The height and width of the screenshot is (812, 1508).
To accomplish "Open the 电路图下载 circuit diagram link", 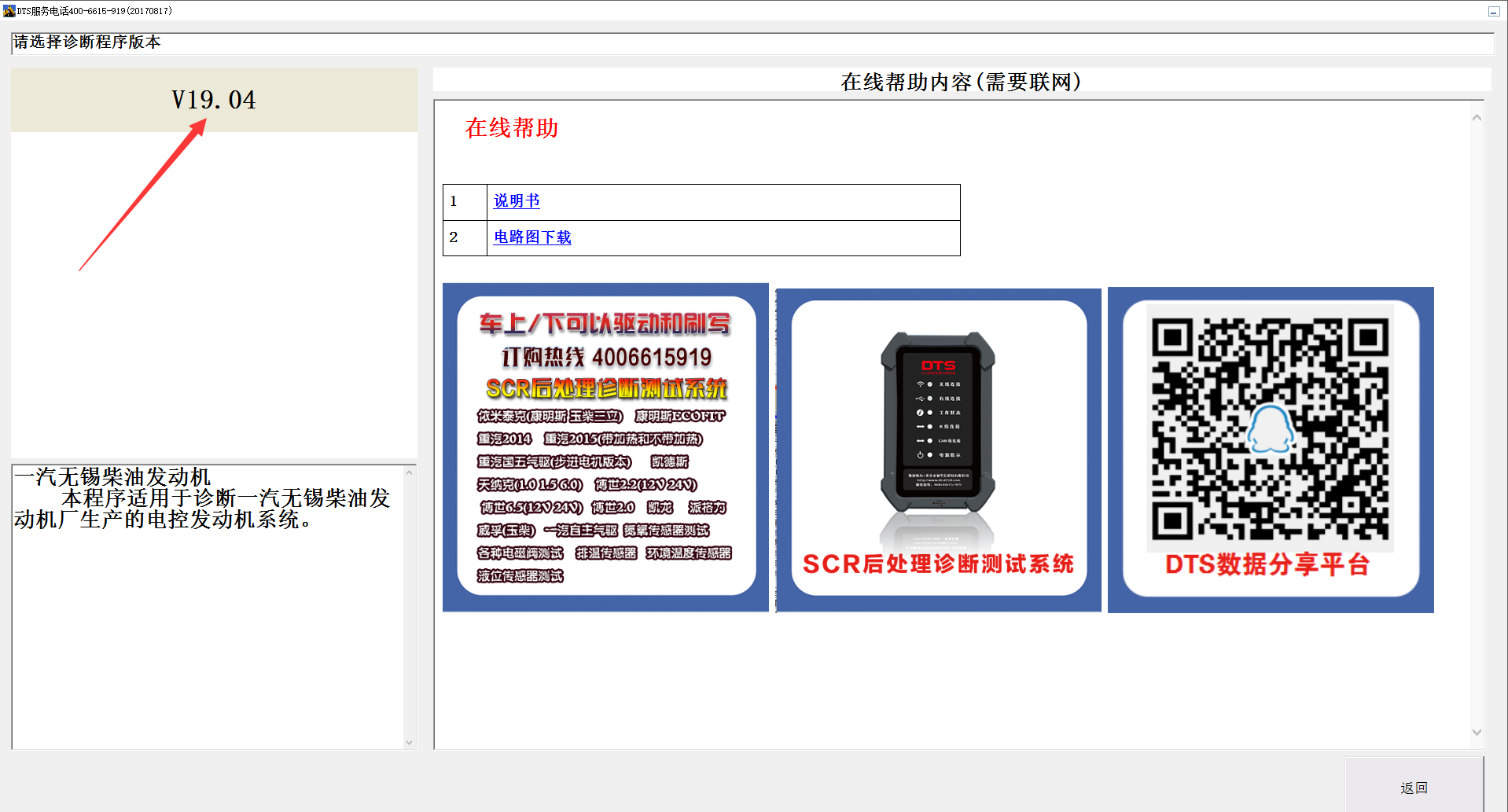I will 532,237.
